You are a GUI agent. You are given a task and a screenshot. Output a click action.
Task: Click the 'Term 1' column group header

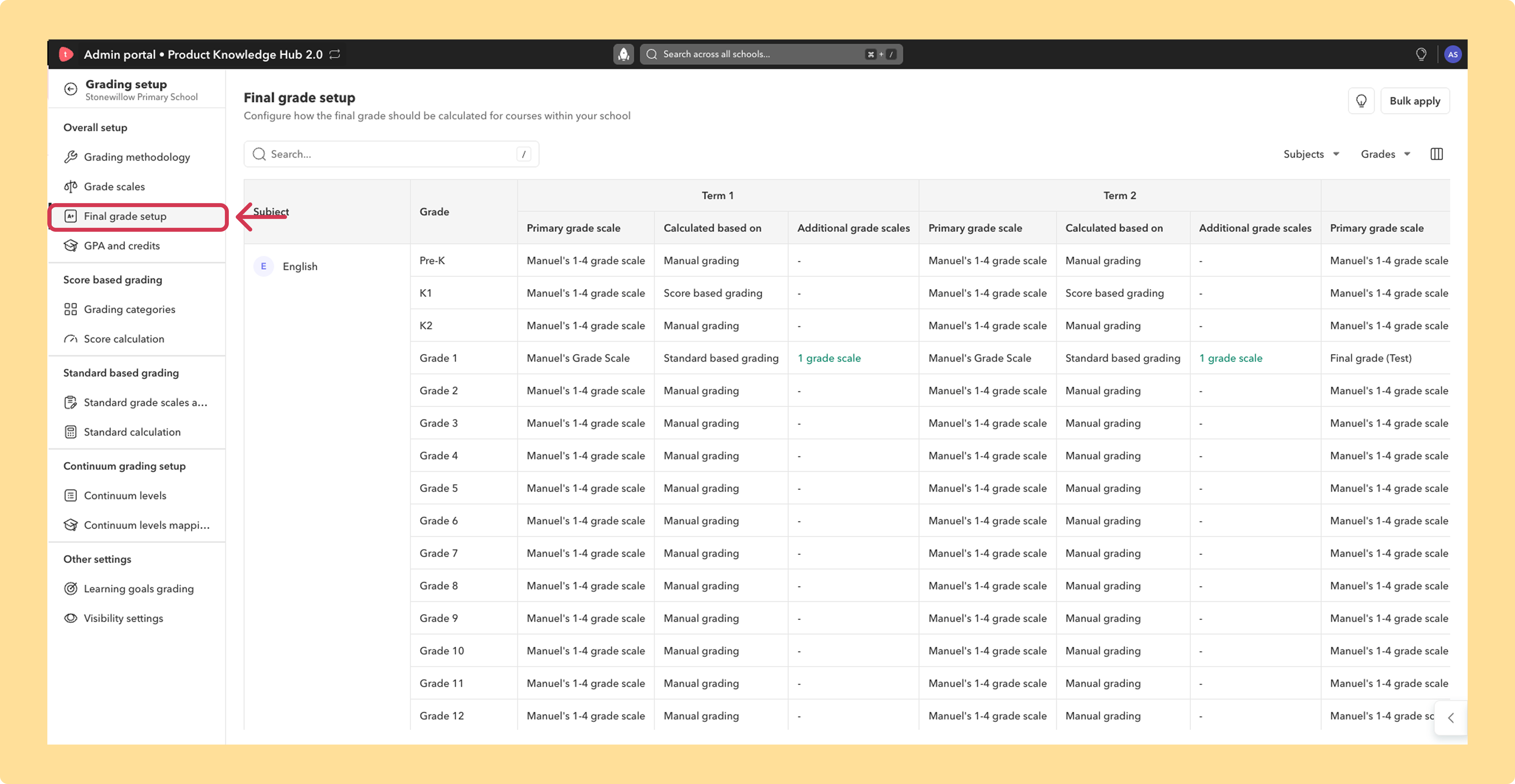tap(718, 195)
